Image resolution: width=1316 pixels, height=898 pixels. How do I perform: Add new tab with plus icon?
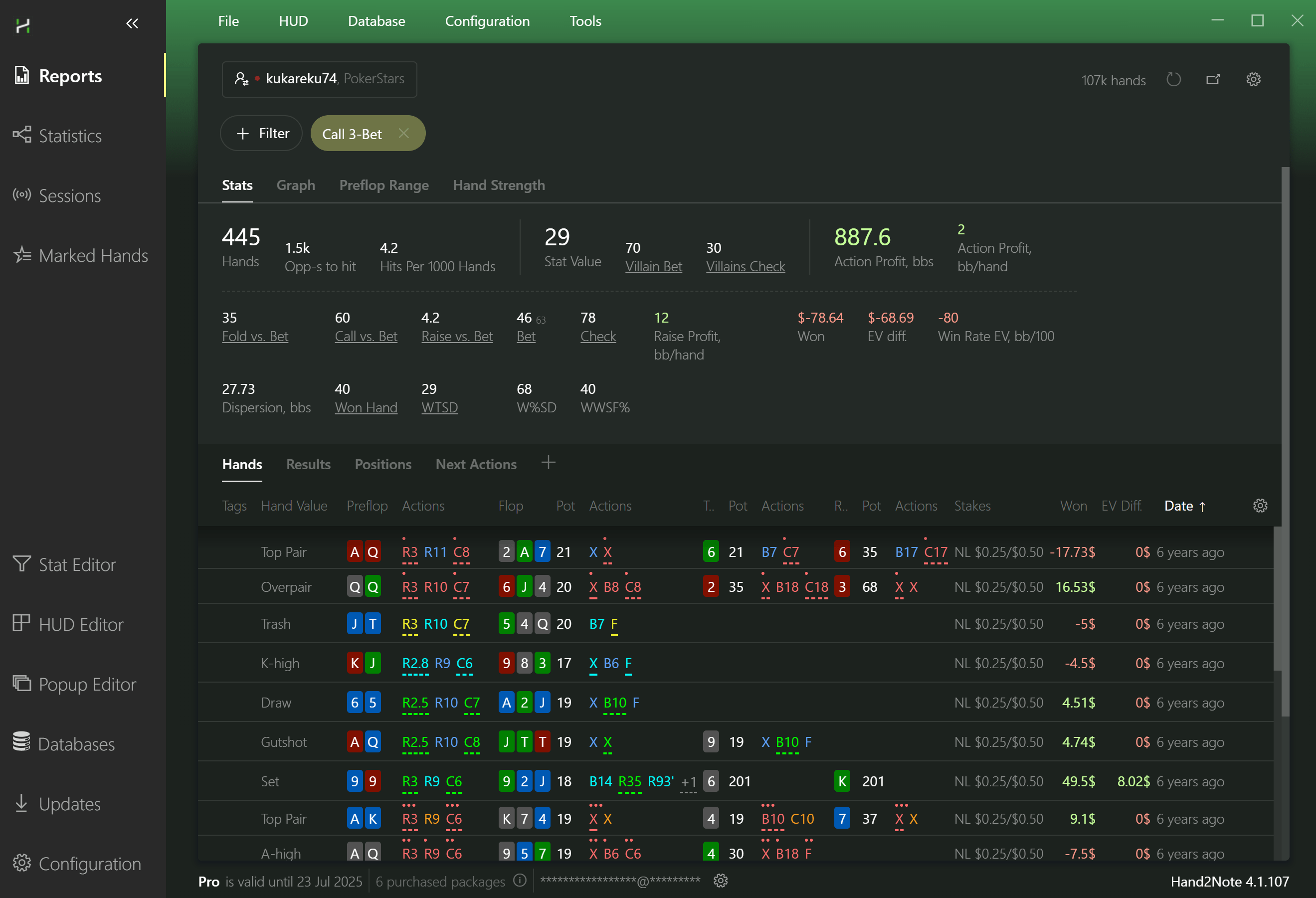548,463
